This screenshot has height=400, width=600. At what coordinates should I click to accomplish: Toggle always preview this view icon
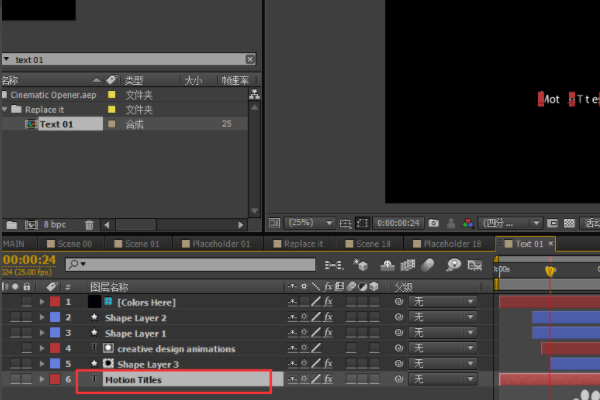tap(274, 223)
